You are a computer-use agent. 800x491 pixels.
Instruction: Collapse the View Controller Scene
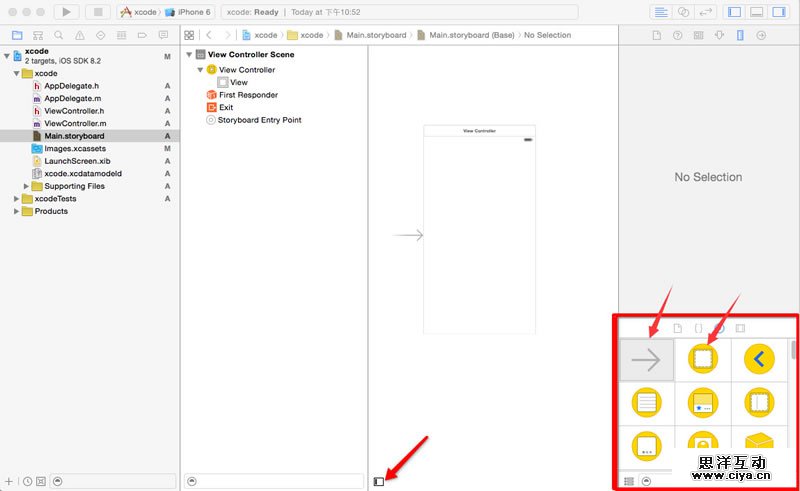(x=189, y=55)
